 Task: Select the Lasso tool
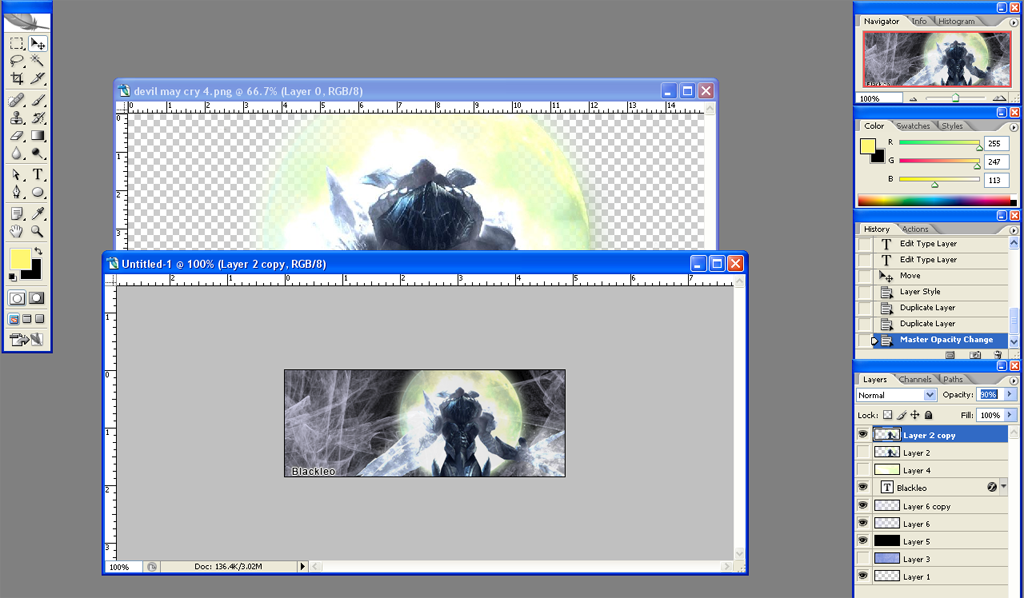17,61
